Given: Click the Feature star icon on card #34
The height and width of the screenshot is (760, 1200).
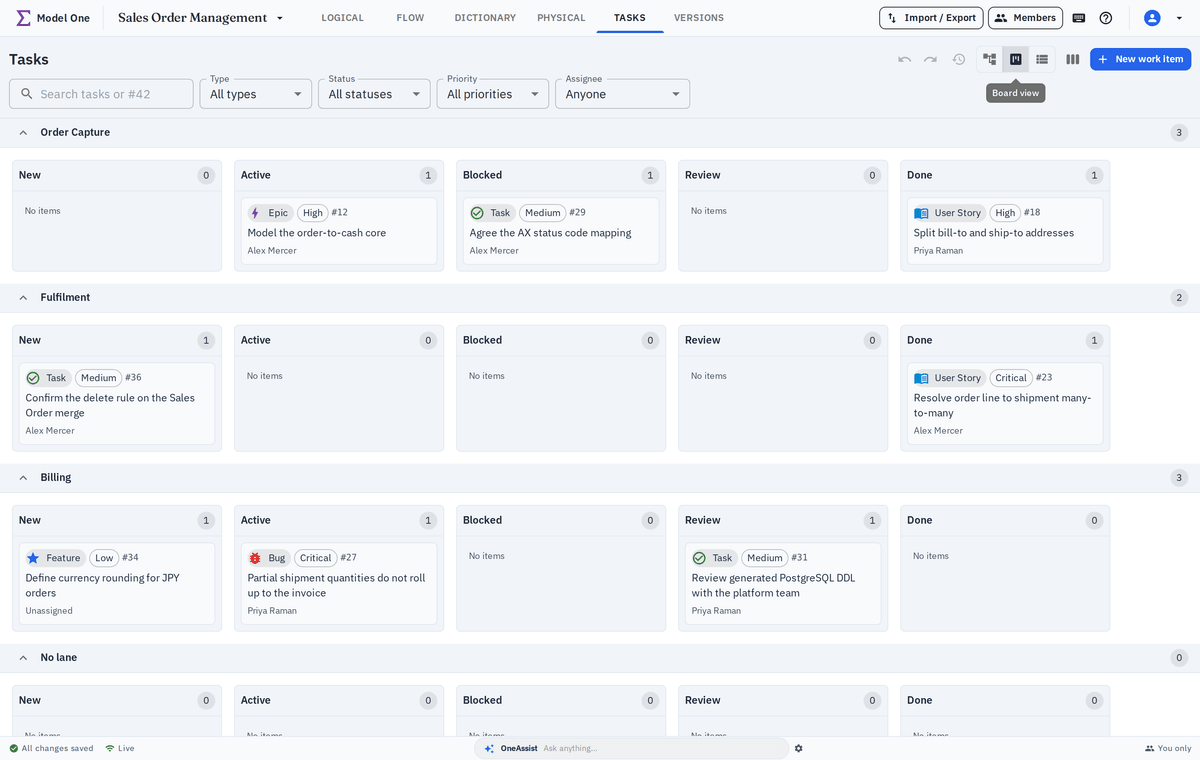Looking at the screenshot, I should tap(33, 558).
